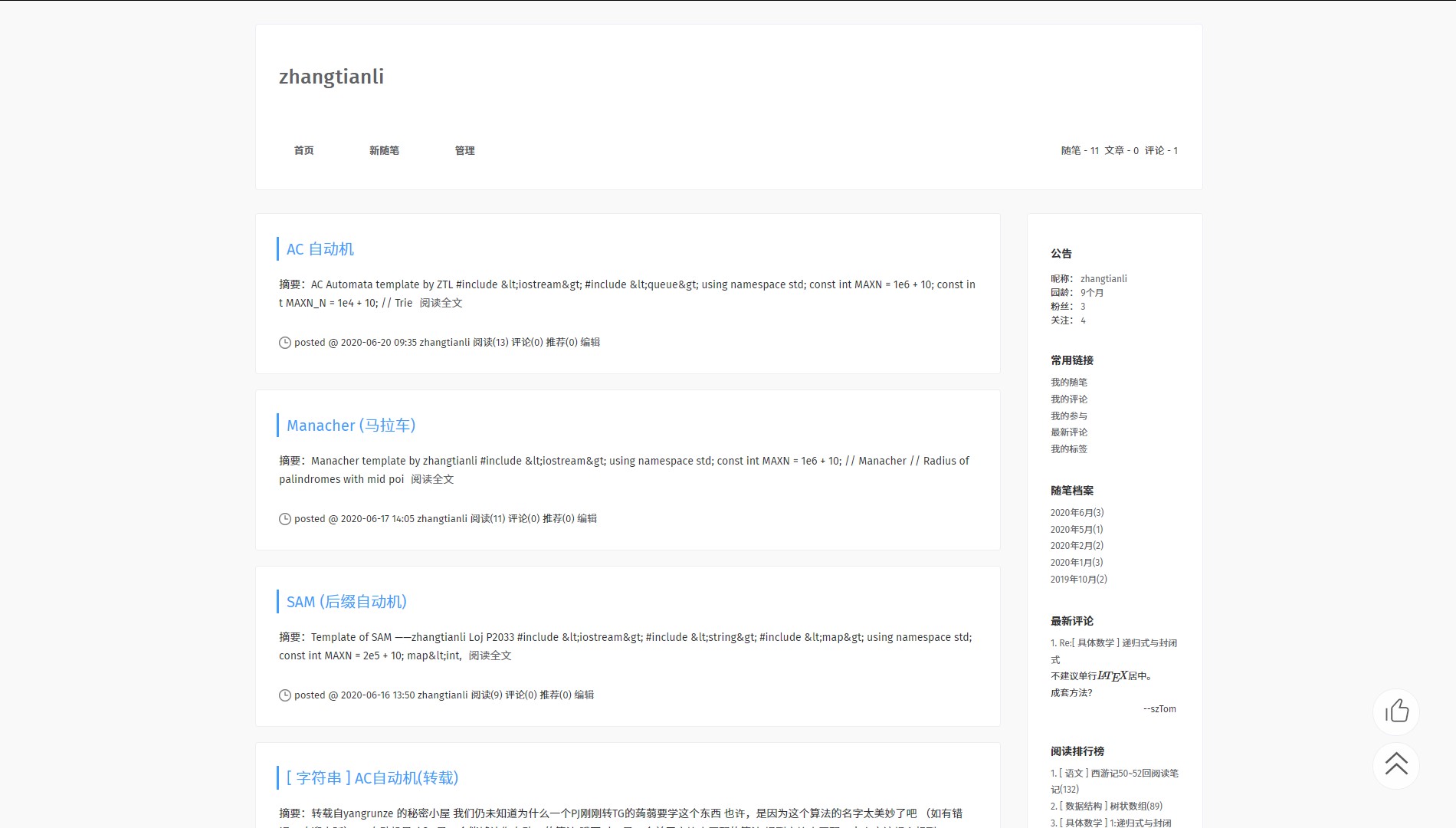Click the 文章 - 0 blog stat
This screenshot has width=1456, height=828.
(x=1121, y=150)
